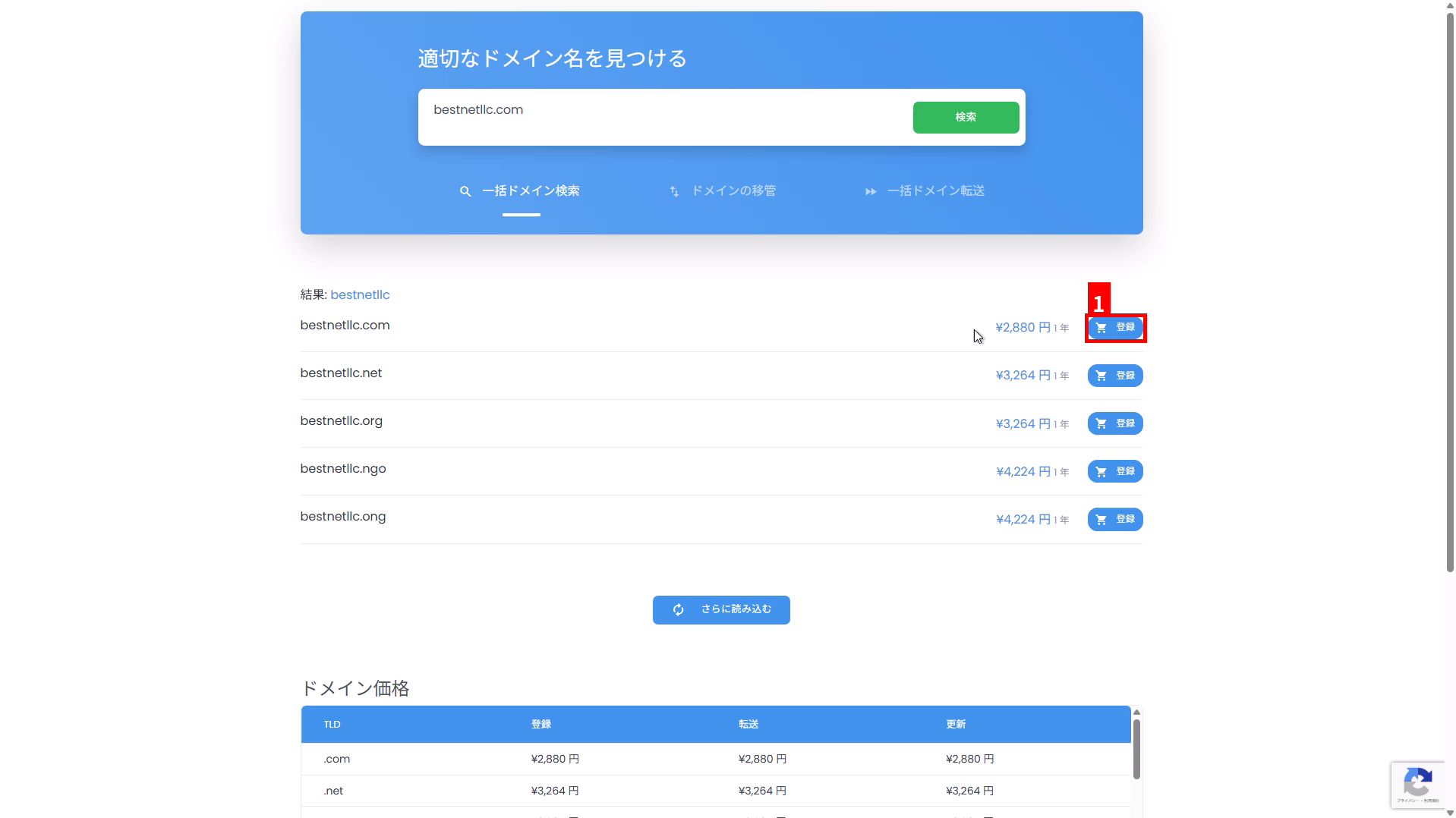Click the domain transfer arrows icon
The image size is (1456, 818).
pos(674,191)
